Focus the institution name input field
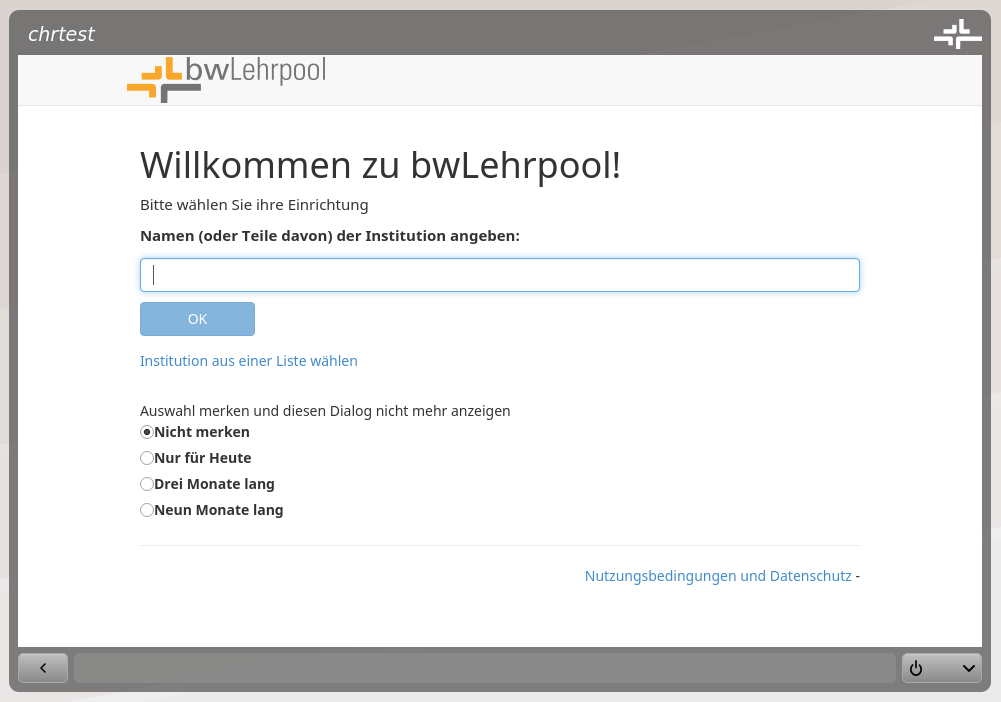The image size is (1001, 702). pyautogui.click(x=500, y=274)
